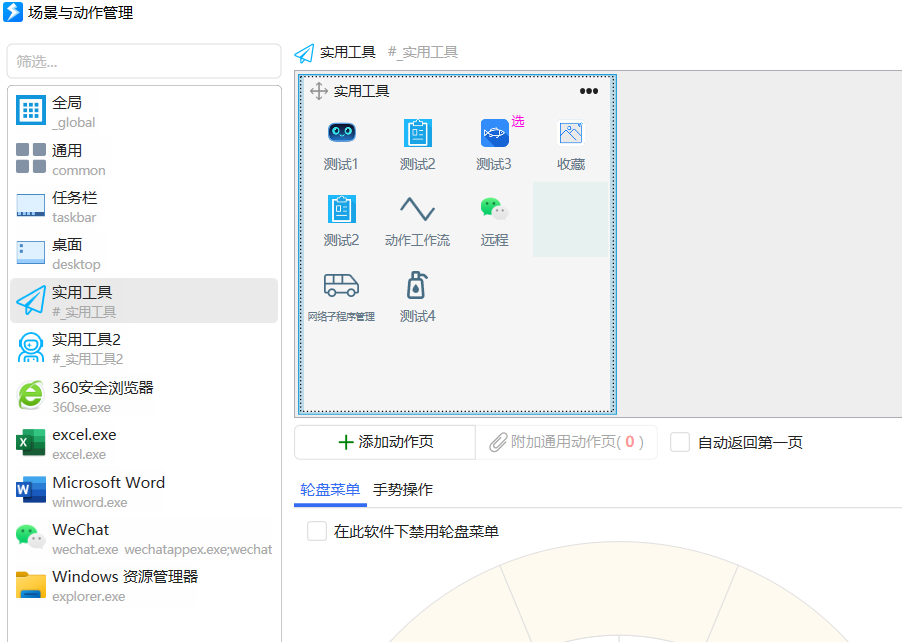Screen dimensions: 902x642
Task: Click the 测试4 bottle action icon
Action: tap(417, 285)
